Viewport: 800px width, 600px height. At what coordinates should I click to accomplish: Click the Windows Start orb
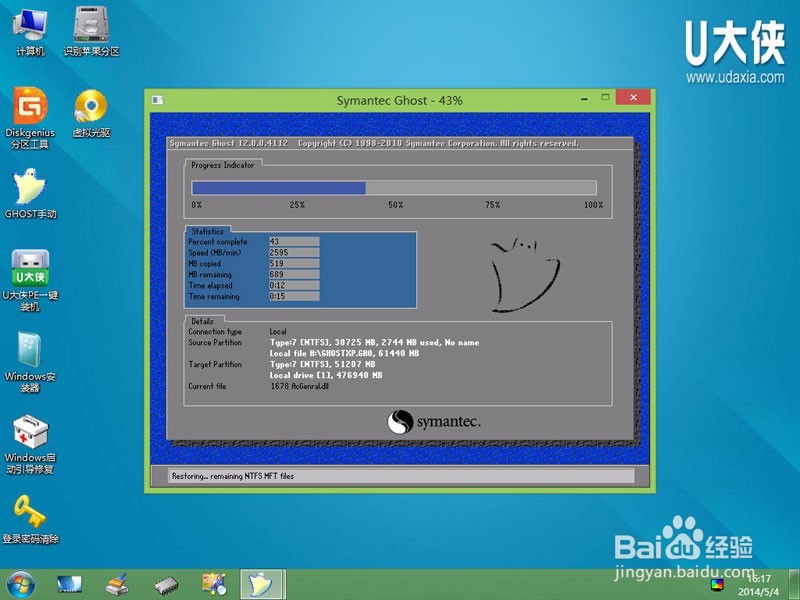pyautogui.click(x=21, y=584)
